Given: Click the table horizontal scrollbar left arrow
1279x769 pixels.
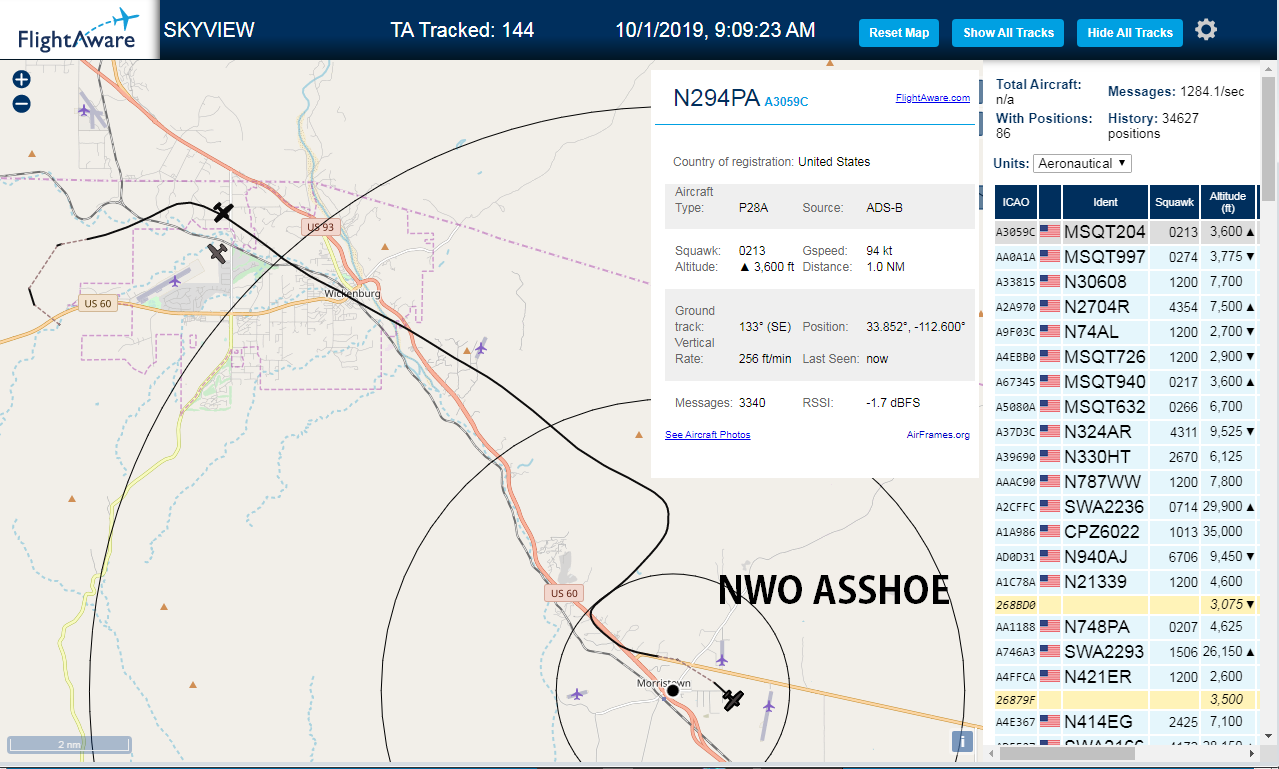Looking at the screenshot, I should tap(992, 753).
